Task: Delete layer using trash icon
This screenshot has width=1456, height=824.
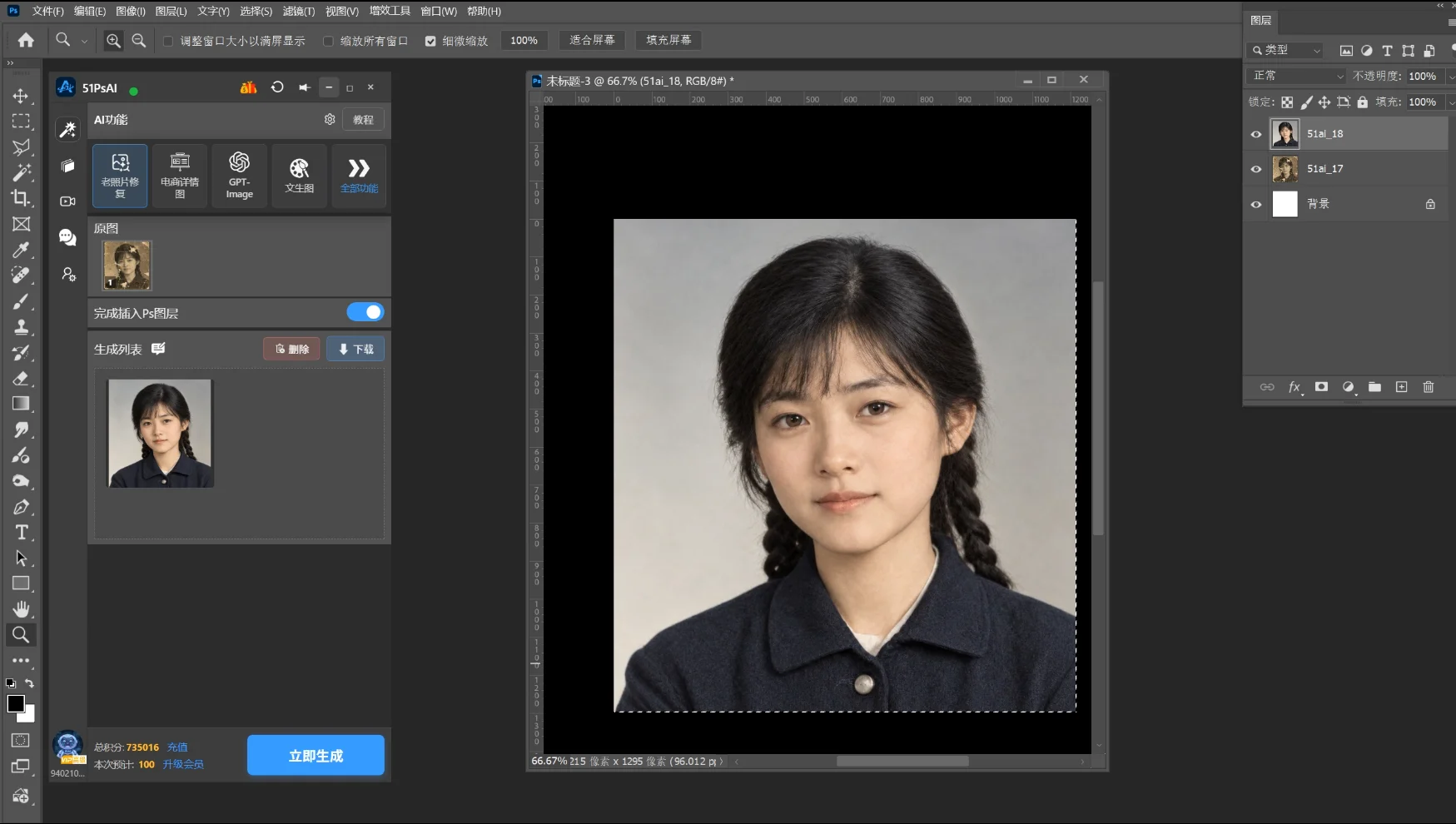Action: point(1429,387)
